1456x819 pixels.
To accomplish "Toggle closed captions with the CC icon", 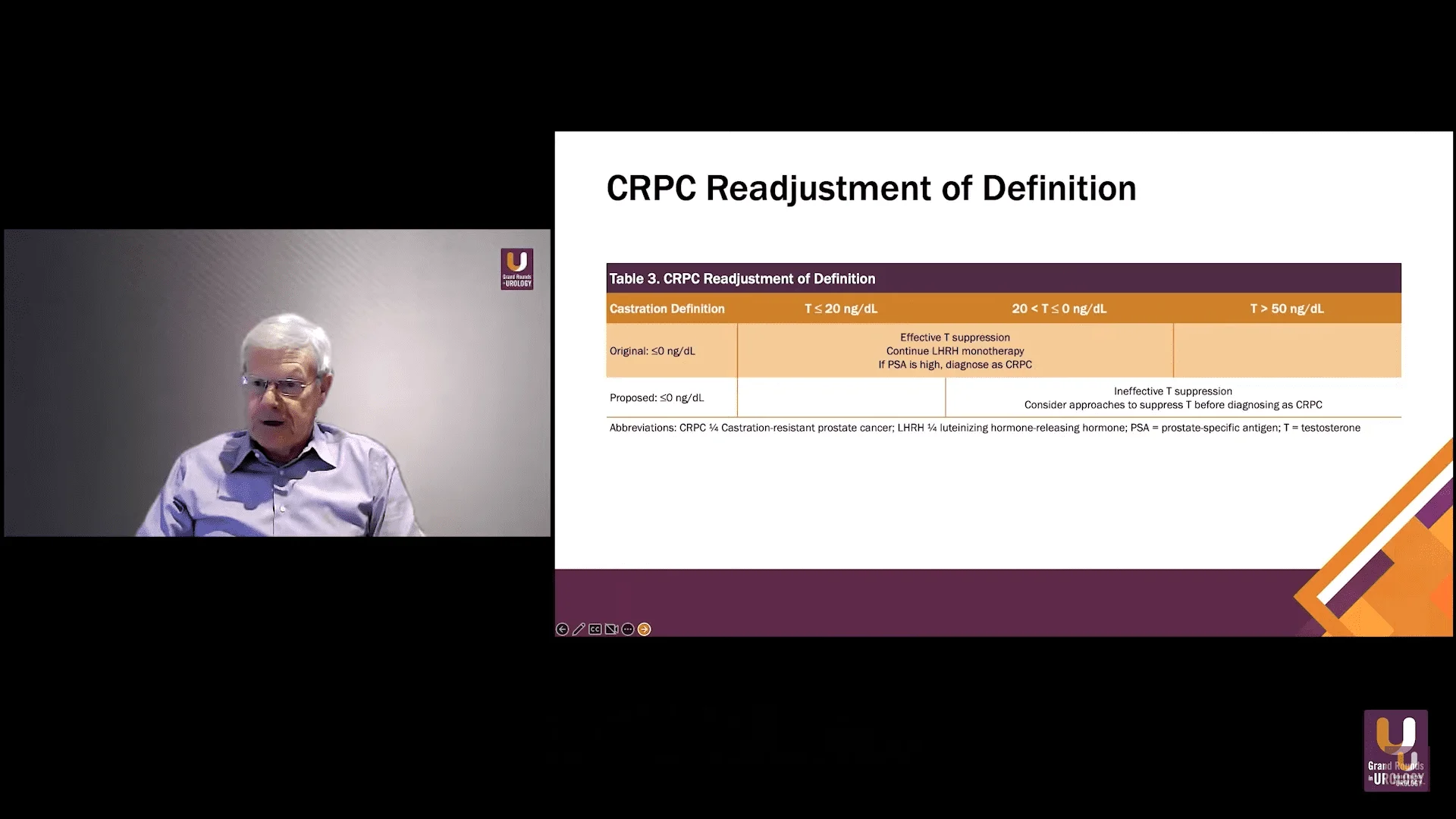I will (595, 629).
